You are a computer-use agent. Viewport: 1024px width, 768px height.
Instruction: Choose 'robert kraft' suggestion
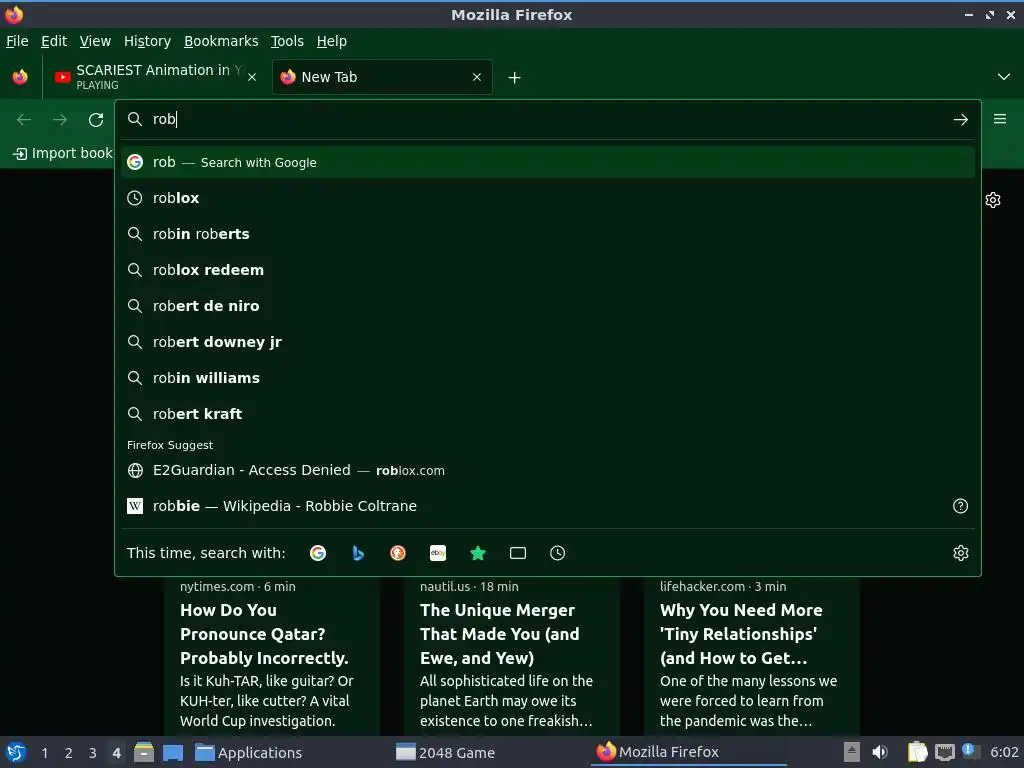click(x=547, y=413)
